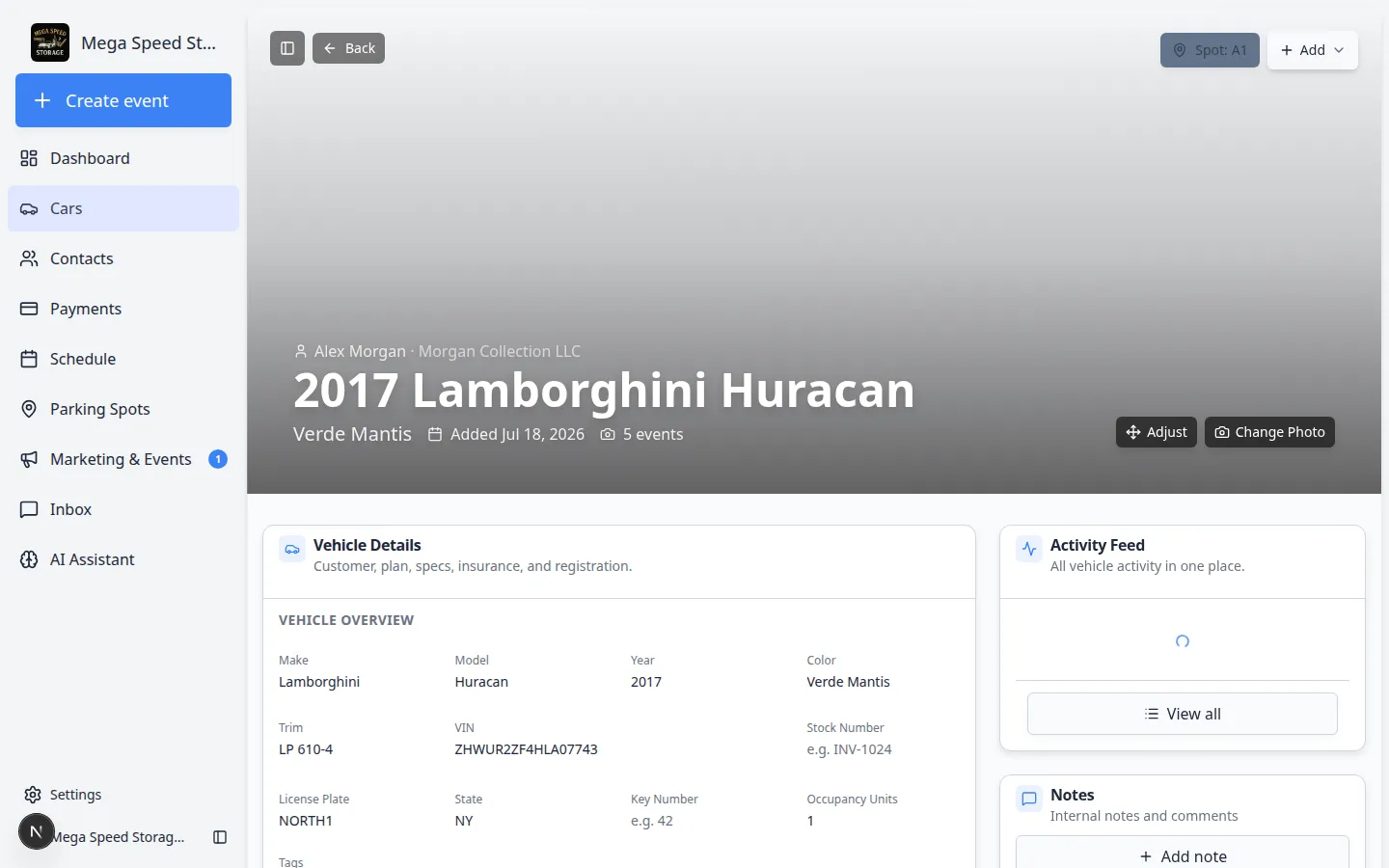The height and width of the screenshot is (868, 1389).
Task: Click the Back button
Action: 348,48
